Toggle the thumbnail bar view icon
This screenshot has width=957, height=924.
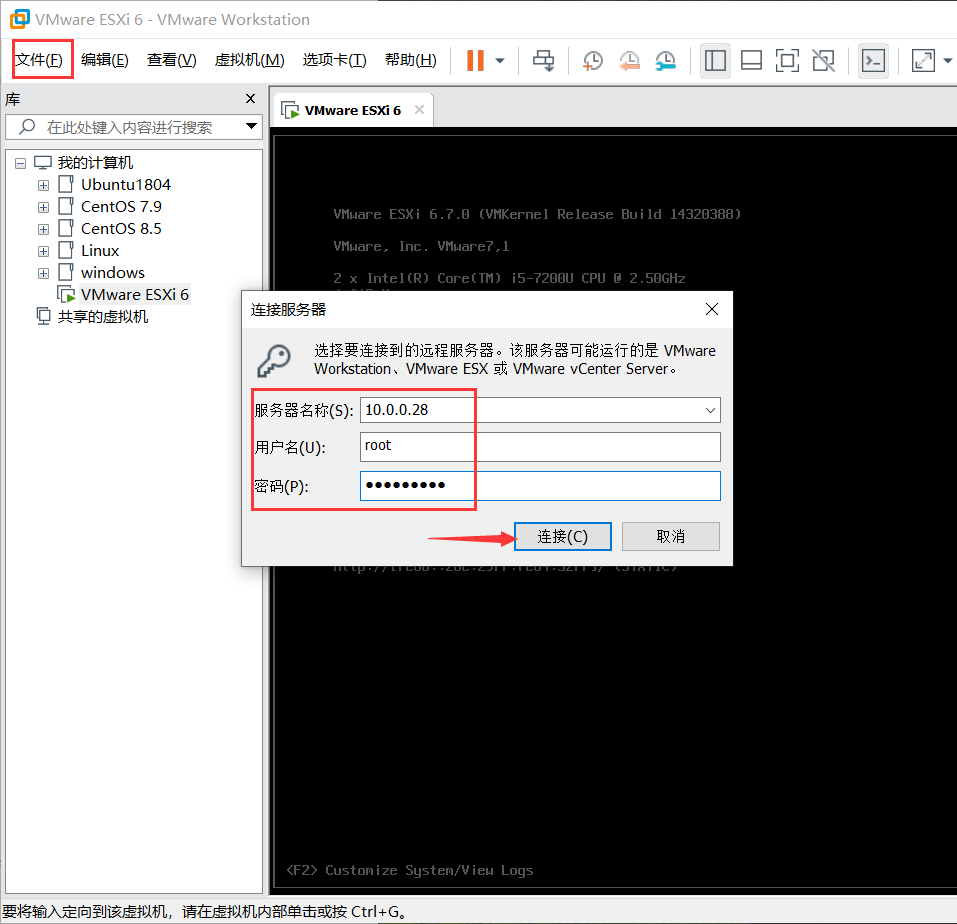(751, 60)
